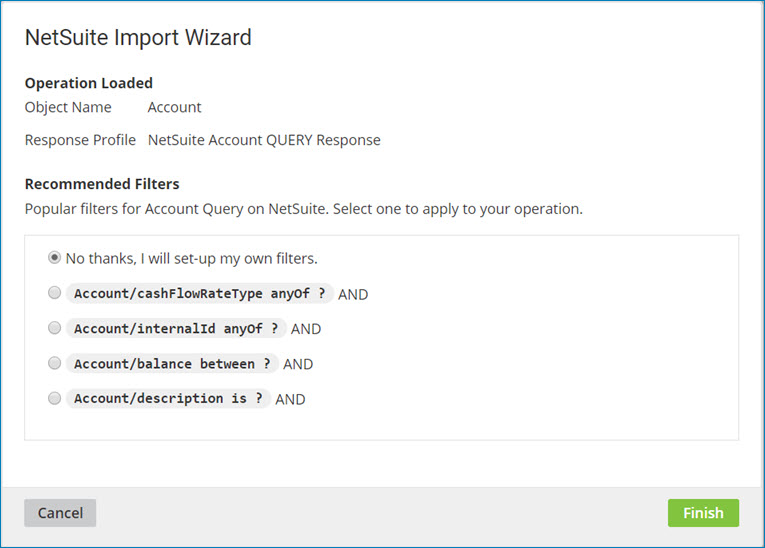Click the green Finish button
The width and height of the screenshot is (765, 548).
[703, 513]
